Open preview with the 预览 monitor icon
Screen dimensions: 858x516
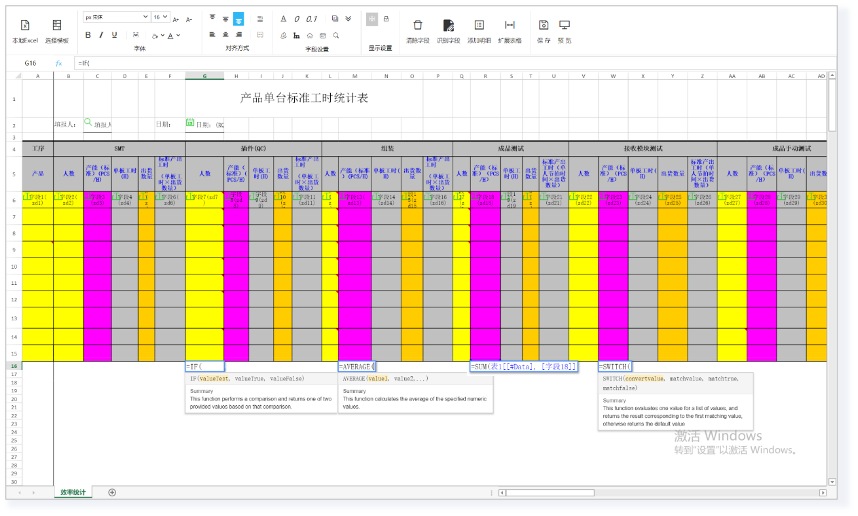pos(565,26)
